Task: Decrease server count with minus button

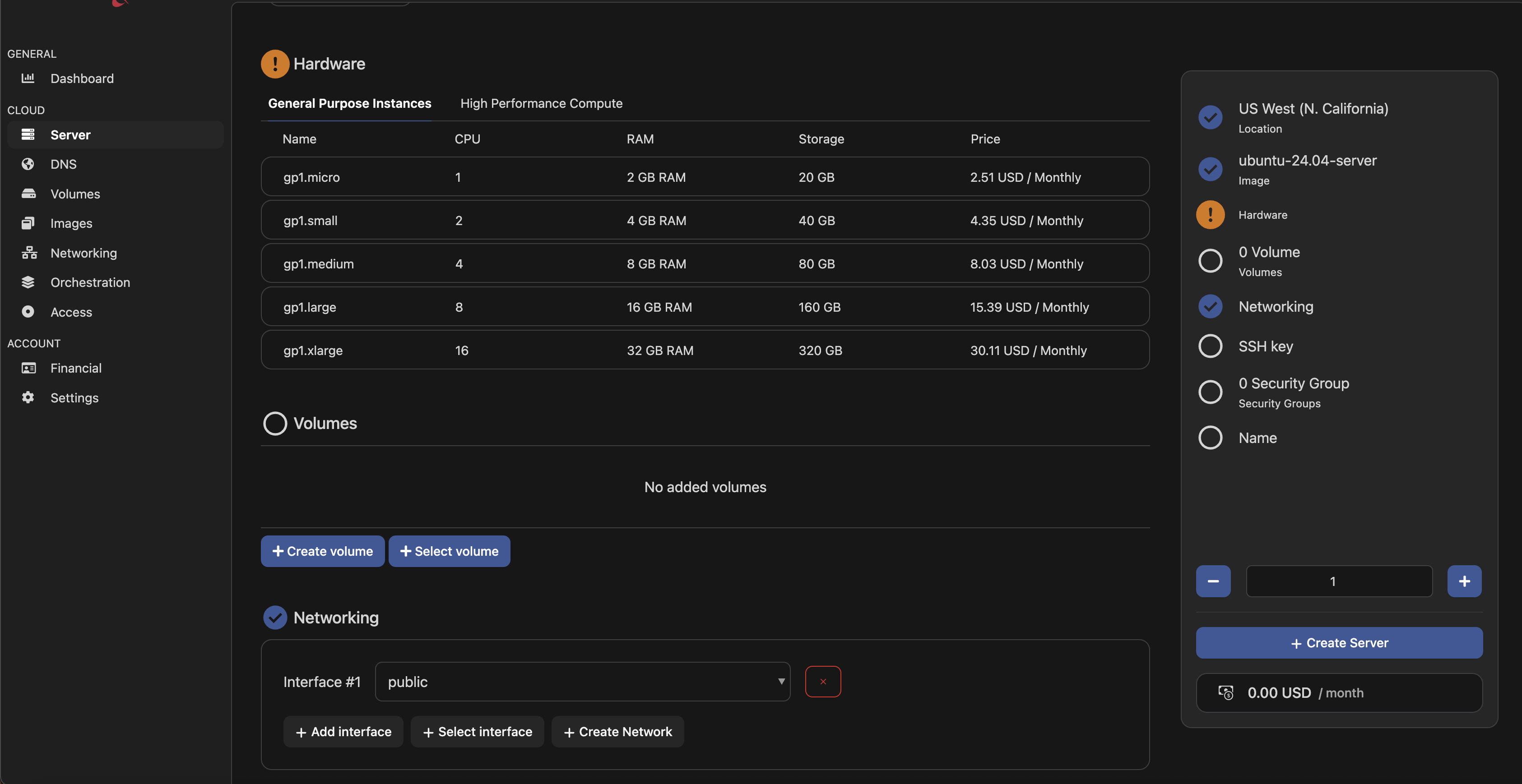Action: [x=1212, y=581]
